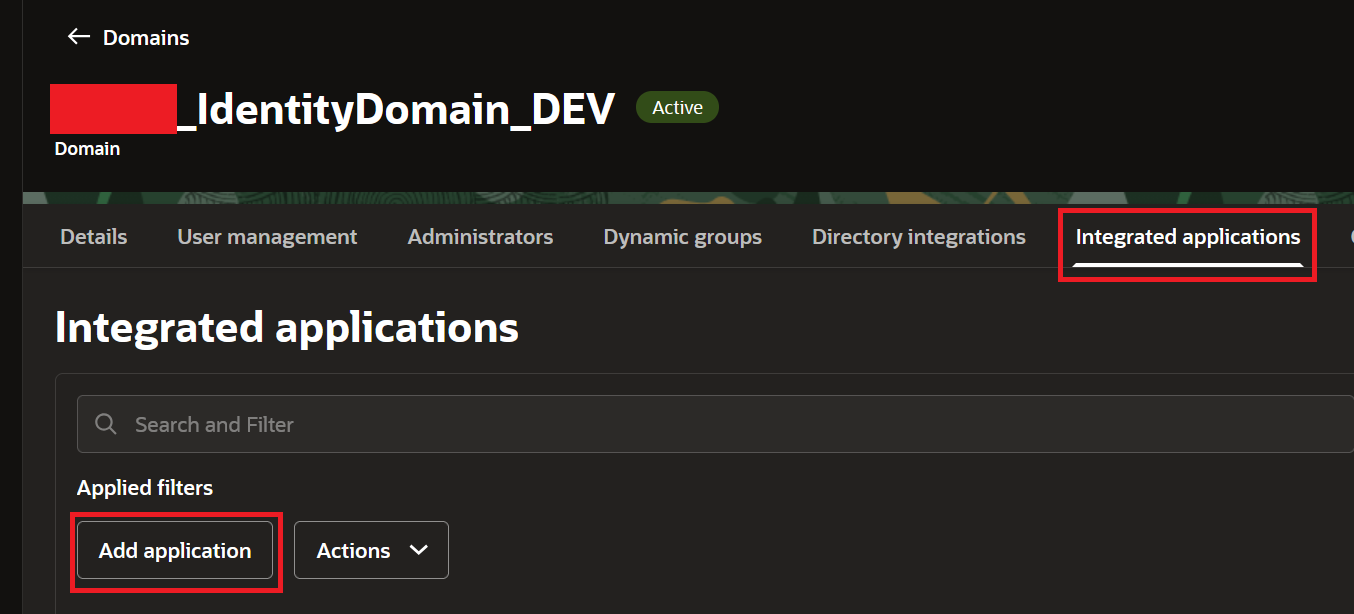Click the _IdentityDomain_DEV title text
Viewport: 1354px width, 614px height.
point(395,110)
